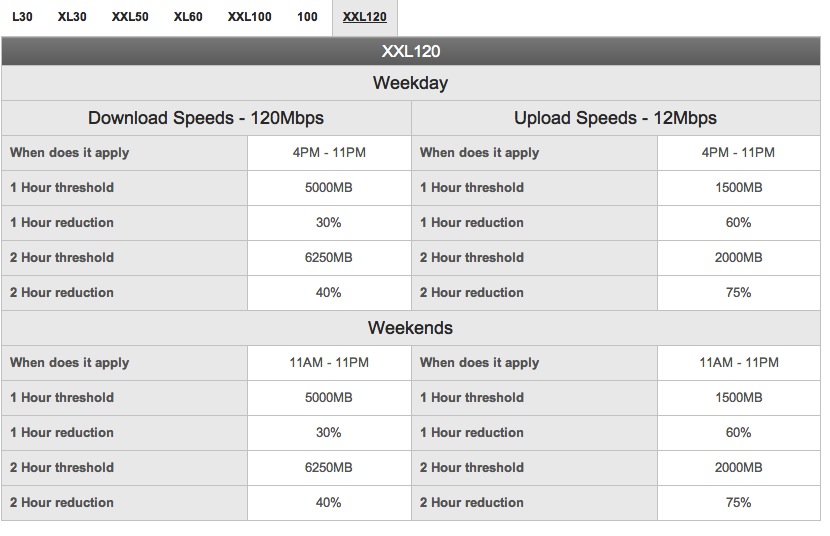Click the weekend download 40% reduction value
830x536 pixels.
coord(329,503)
